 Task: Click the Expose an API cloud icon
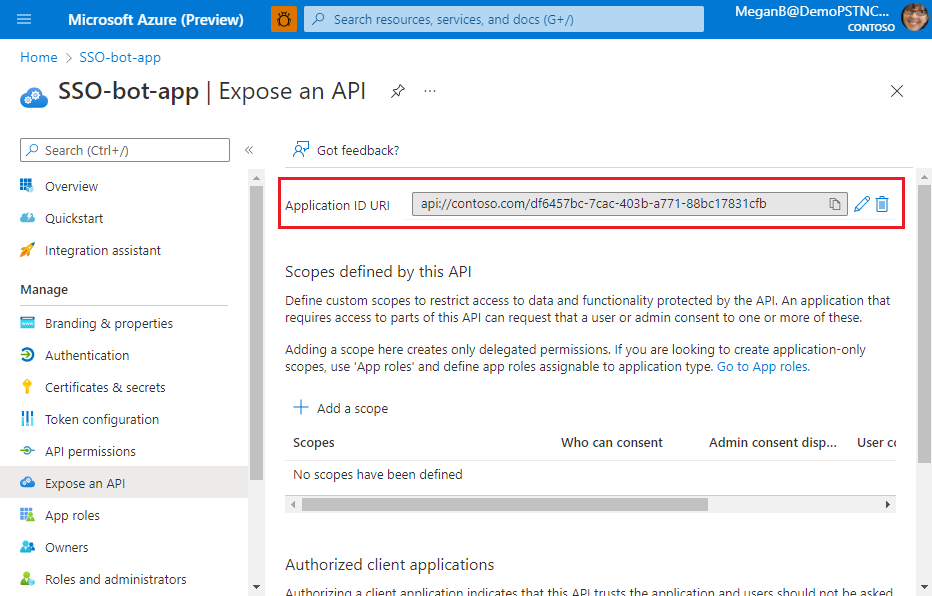point(27,483)
